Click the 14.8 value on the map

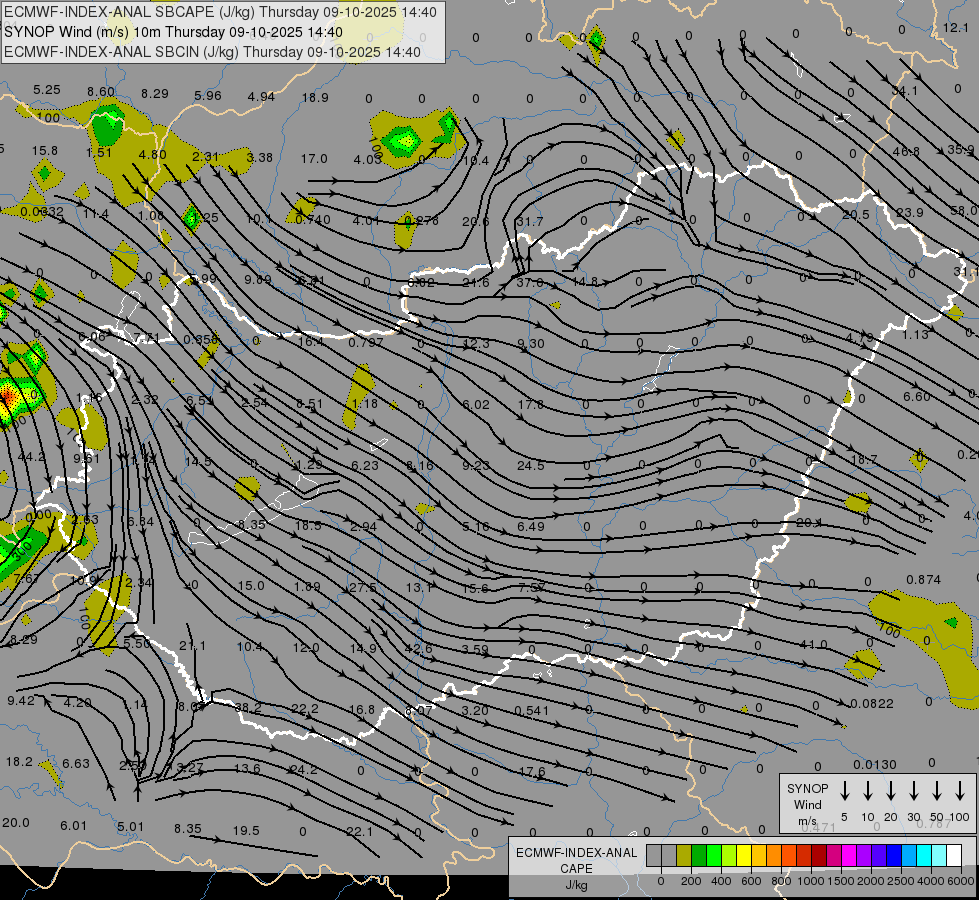(585, 282)
